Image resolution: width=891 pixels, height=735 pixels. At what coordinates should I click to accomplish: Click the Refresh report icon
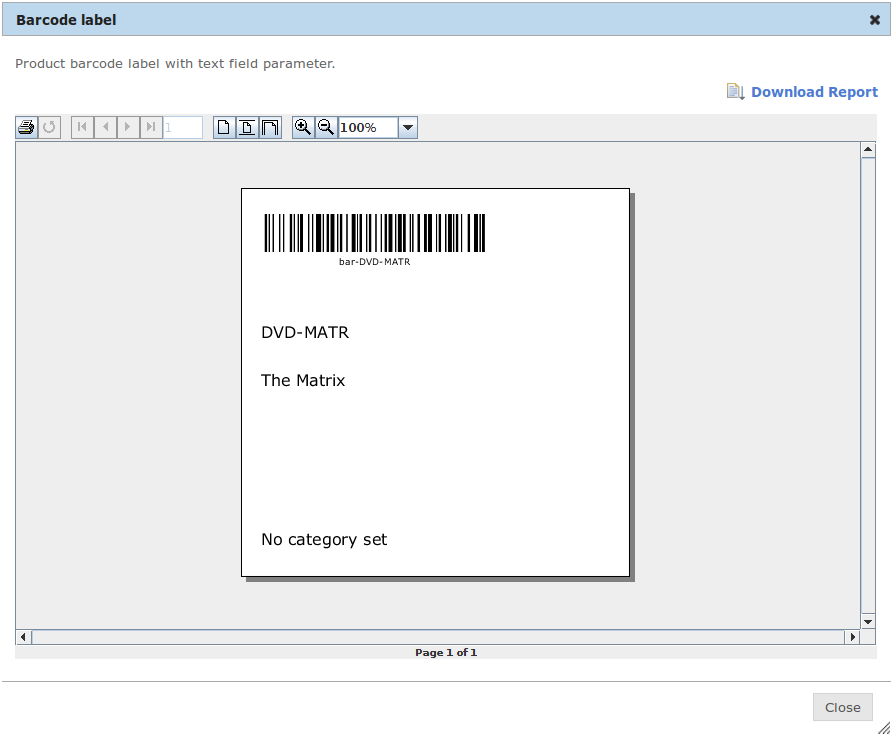[x=48, y=127]
